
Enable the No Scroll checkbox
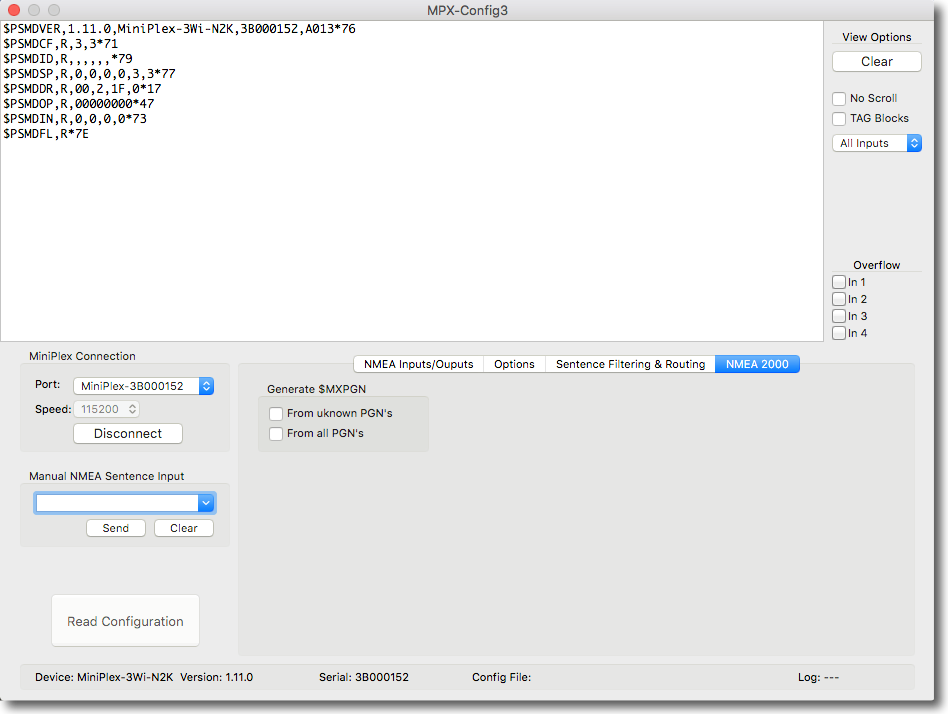(x=839, y=99)
